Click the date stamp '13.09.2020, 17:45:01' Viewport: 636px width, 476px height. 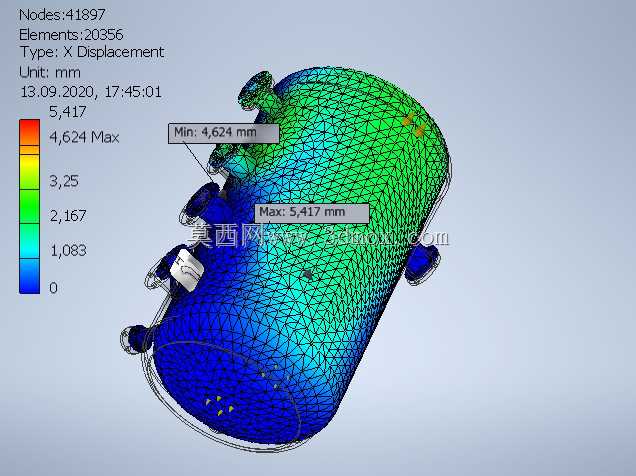point(91,92)
